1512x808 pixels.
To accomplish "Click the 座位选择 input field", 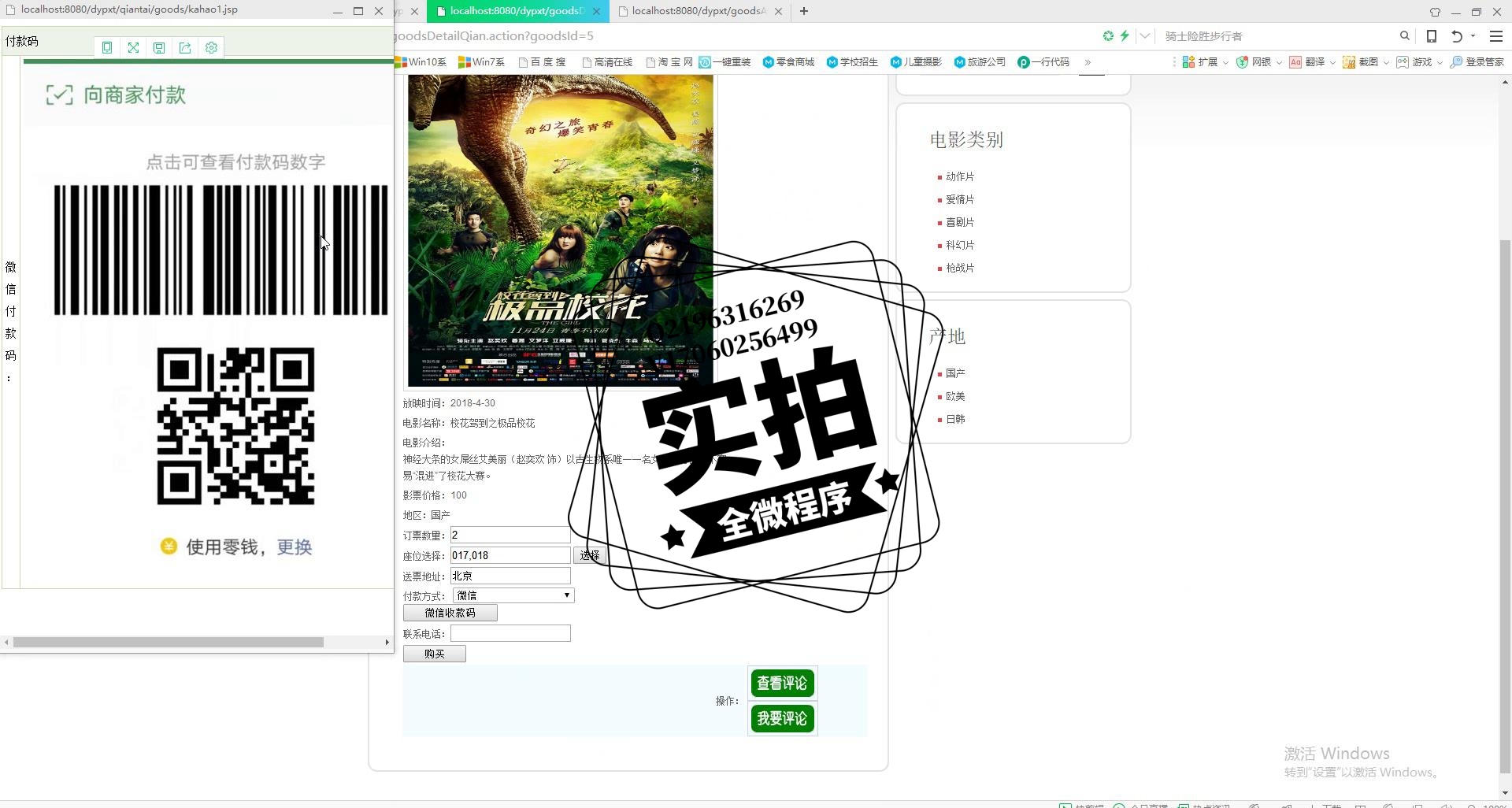I will [x=510, y=555].
